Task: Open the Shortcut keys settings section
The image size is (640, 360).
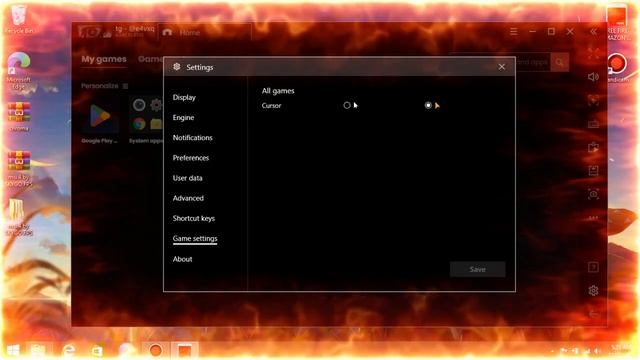Action: click(x=193, y=218)
